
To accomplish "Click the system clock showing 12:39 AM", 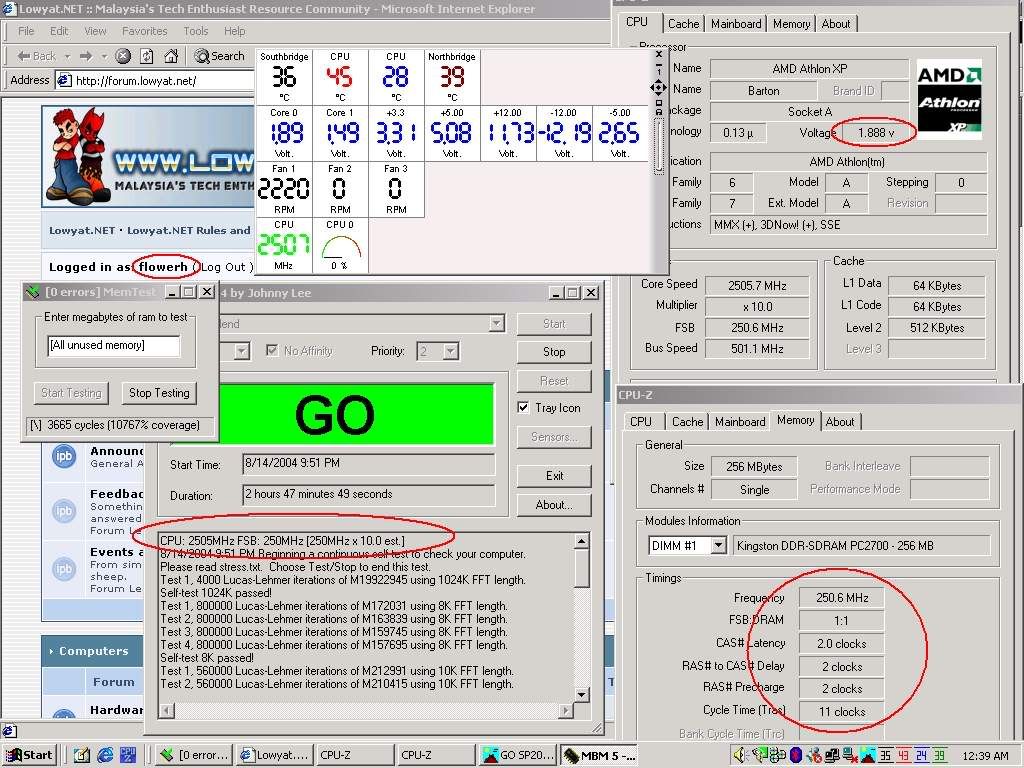I will click(985, 756).
